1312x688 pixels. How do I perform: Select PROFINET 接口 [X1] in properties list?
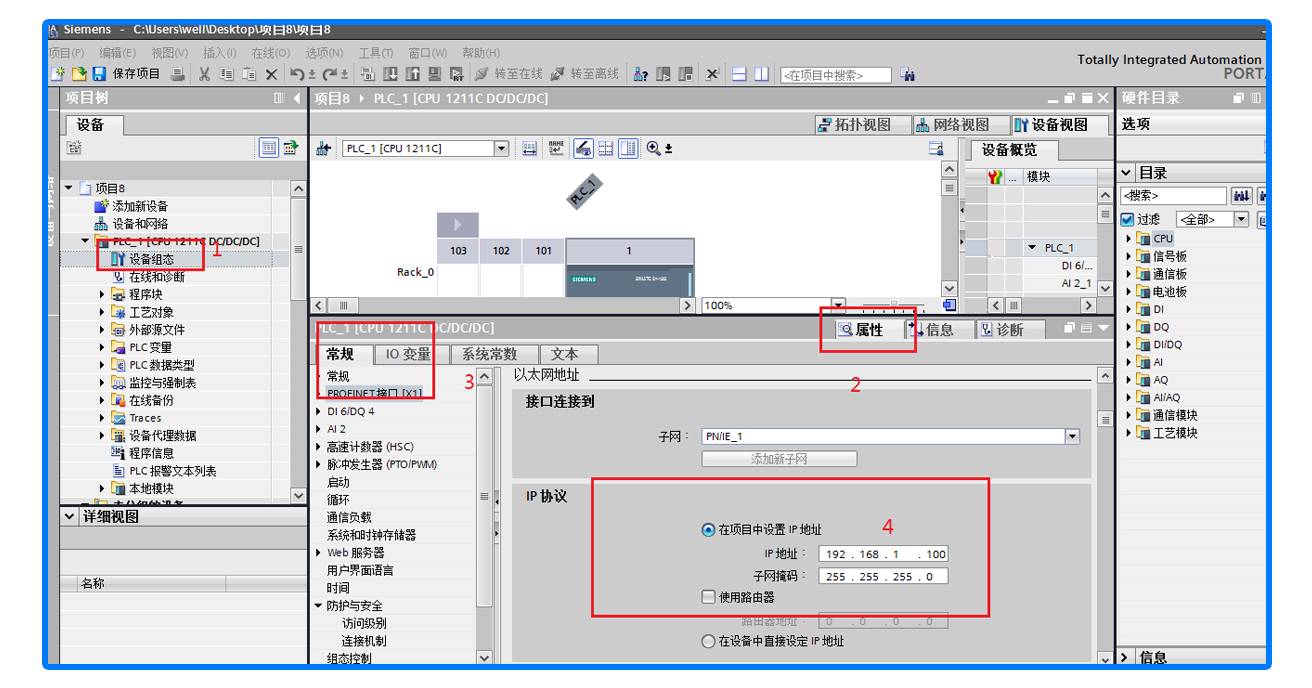(375, 394)
